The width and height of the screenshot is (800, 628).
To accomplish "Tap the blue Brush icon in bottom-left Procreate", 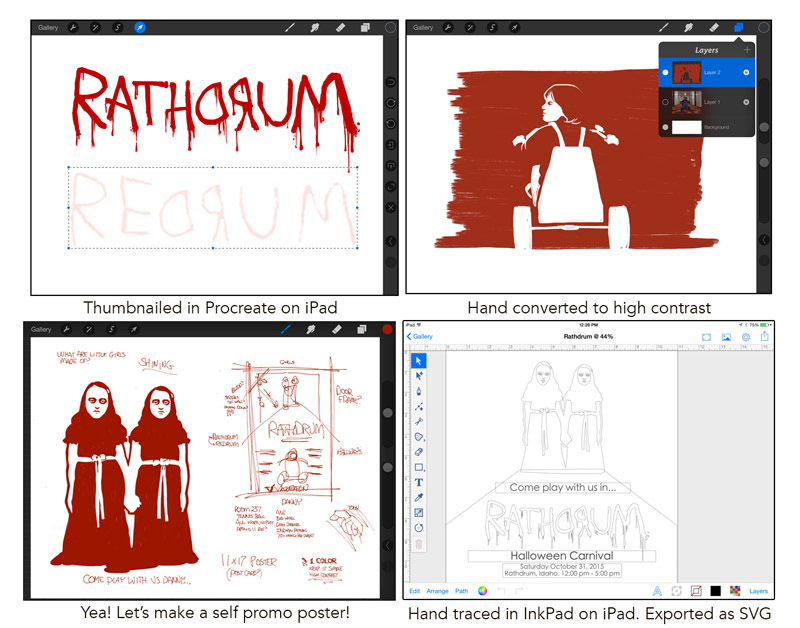I will tap(286, 330).
